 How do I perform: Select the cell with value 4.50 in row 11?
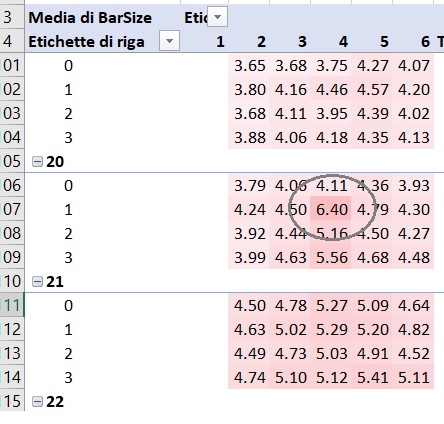pos(249,305)
